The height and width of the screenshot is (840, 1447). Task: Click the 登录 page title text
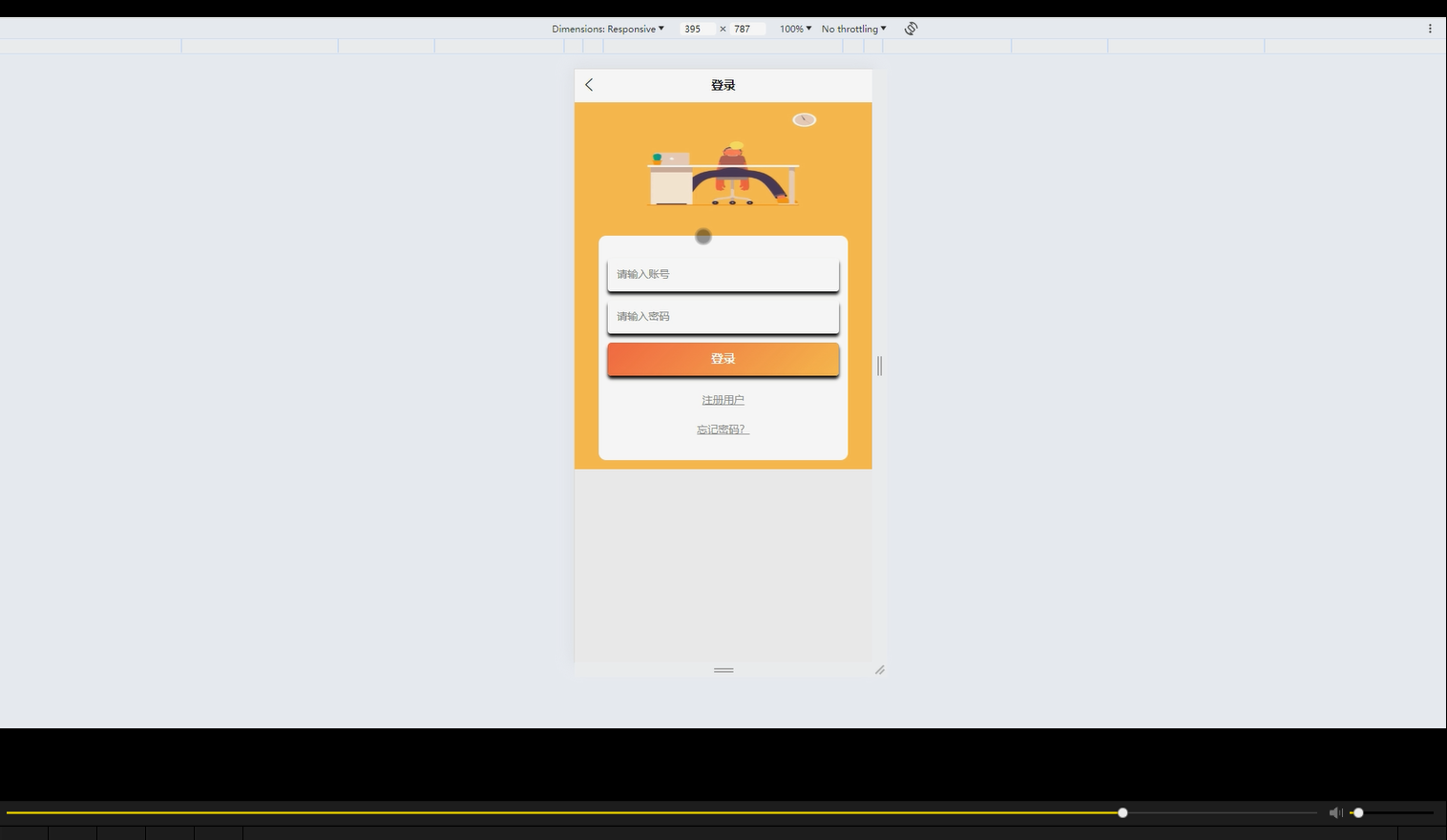[x=723, y=85]
